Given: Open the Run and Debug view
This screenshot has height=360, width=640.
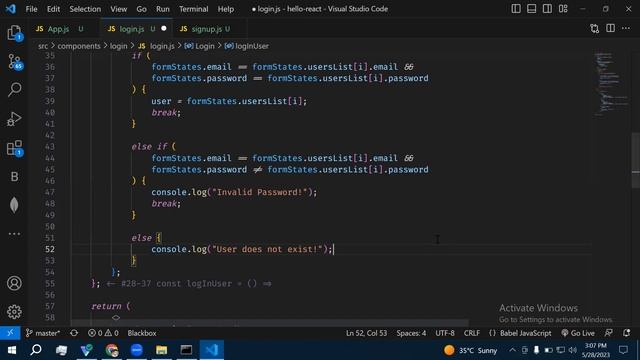Looking at the screenshot, I should [x=14, y=119].
